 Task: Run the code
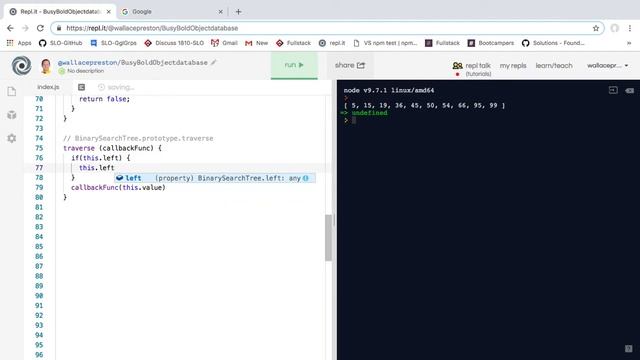pyautogui.click(x=294, y=65)
